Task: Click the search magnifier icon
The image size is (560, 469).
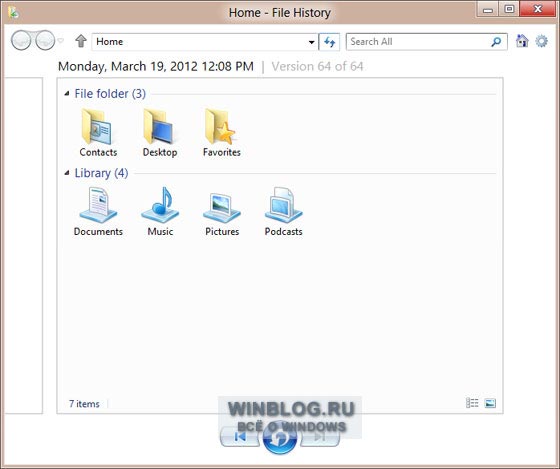Action: [496, 42]
